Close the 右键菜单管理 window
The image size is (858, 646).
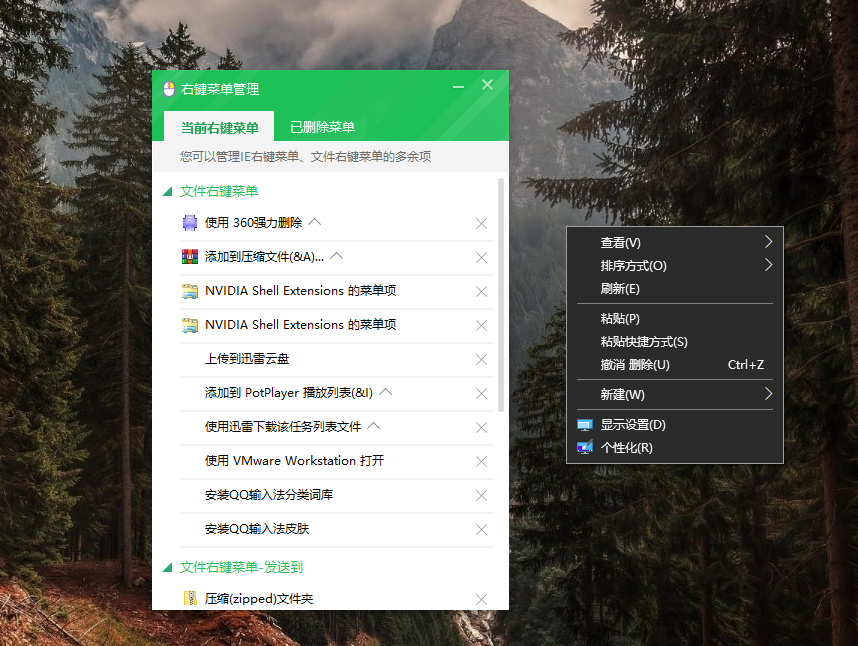pyautogui.click(x=487, y=85)
